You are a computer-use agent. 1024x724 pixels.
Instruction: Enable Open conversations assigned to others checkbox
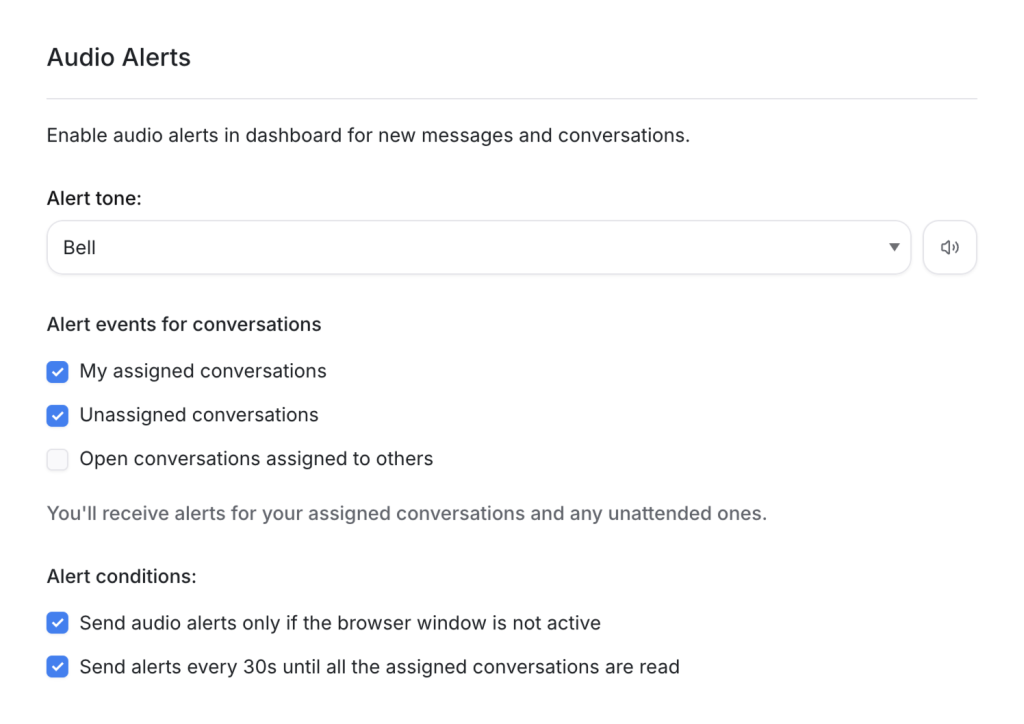point(57,459)
